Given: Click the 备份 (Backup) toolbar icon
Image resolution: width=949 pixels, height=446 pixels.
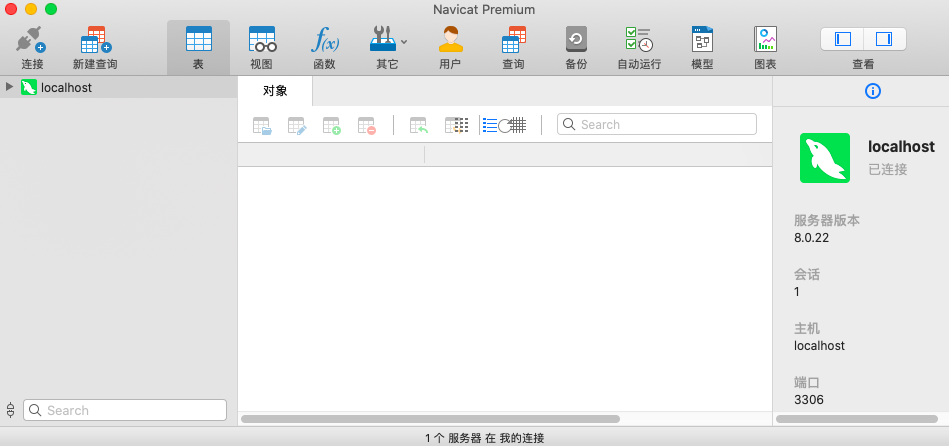Looking at the screenshot, I should [576, 47].
